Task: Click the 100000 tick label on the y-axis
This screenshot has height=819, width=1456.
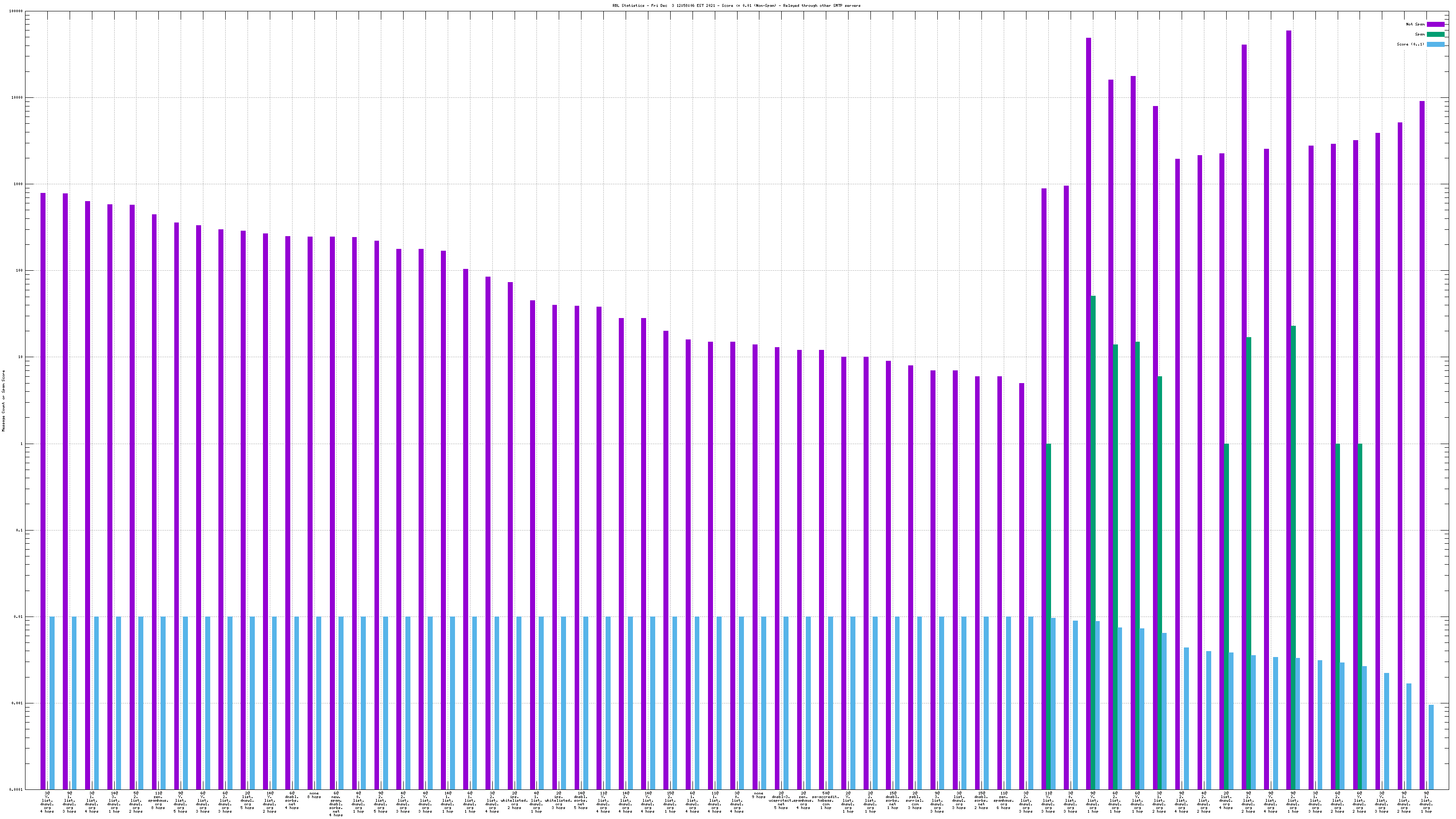Action: coord(16,11)
